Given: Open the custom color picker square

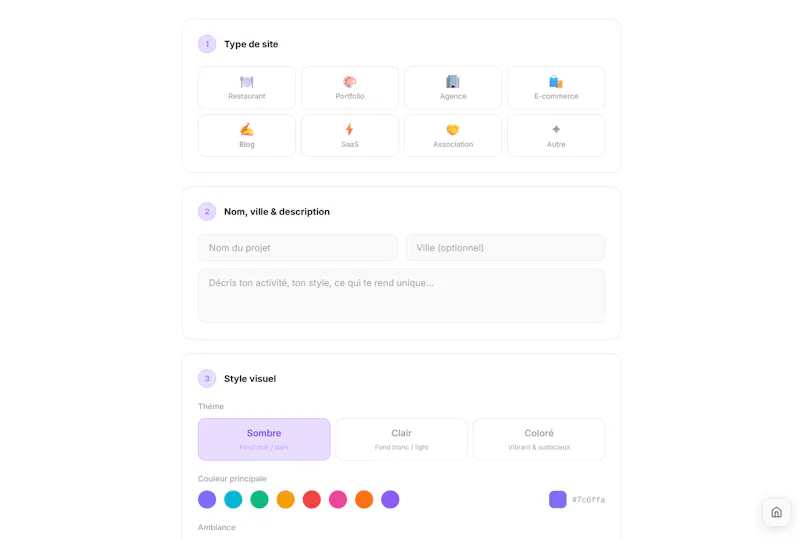Looking at the screenshot, I should (558, 499).
